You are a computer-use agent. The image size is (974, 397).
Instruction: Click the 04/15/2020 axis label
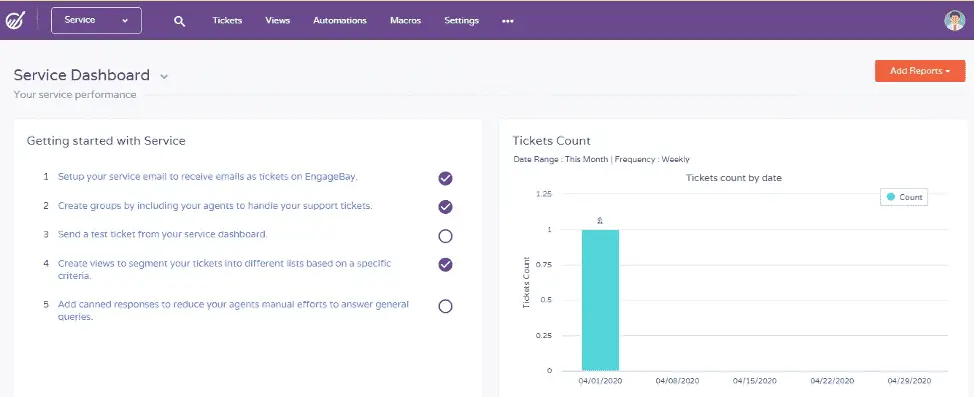[x=755, y=380]
